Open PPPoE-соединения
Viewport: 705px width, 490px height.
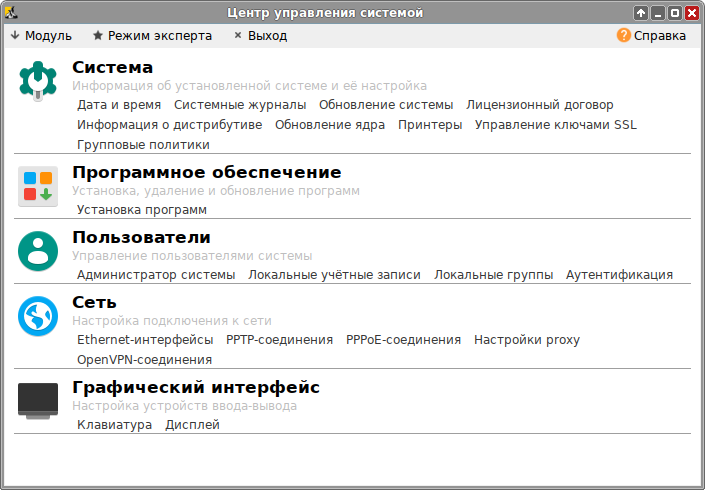[403, 340]
